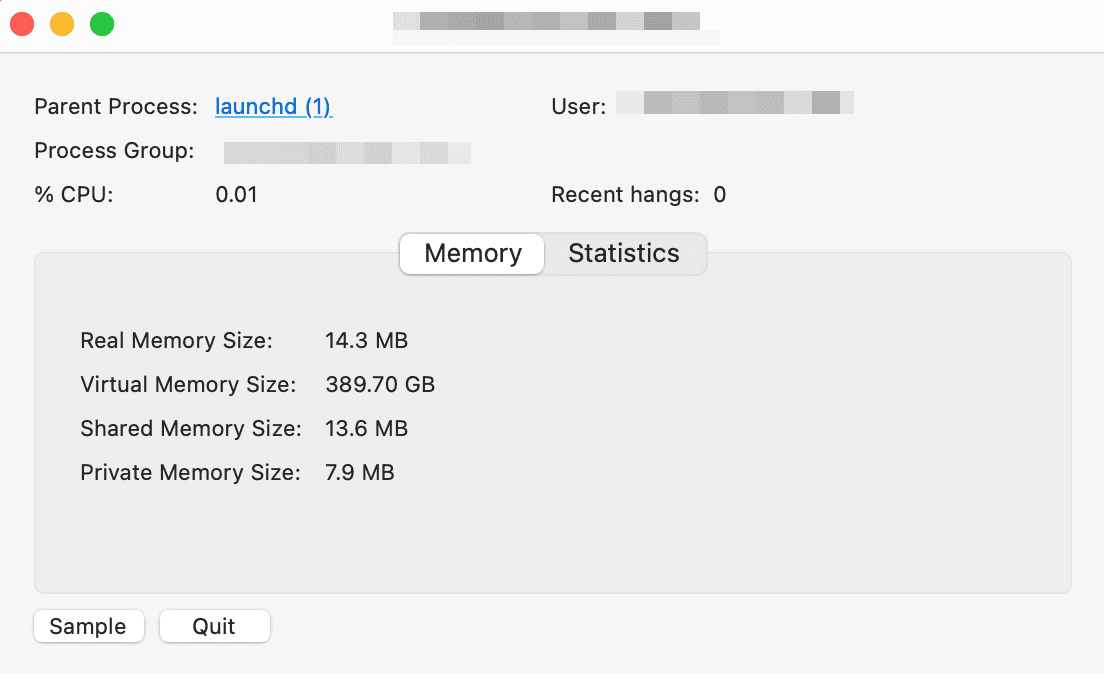Minimize the window with the yellow button
Image resolution: width=1104 pixels, height=674 pixels.
click(62, 24)
